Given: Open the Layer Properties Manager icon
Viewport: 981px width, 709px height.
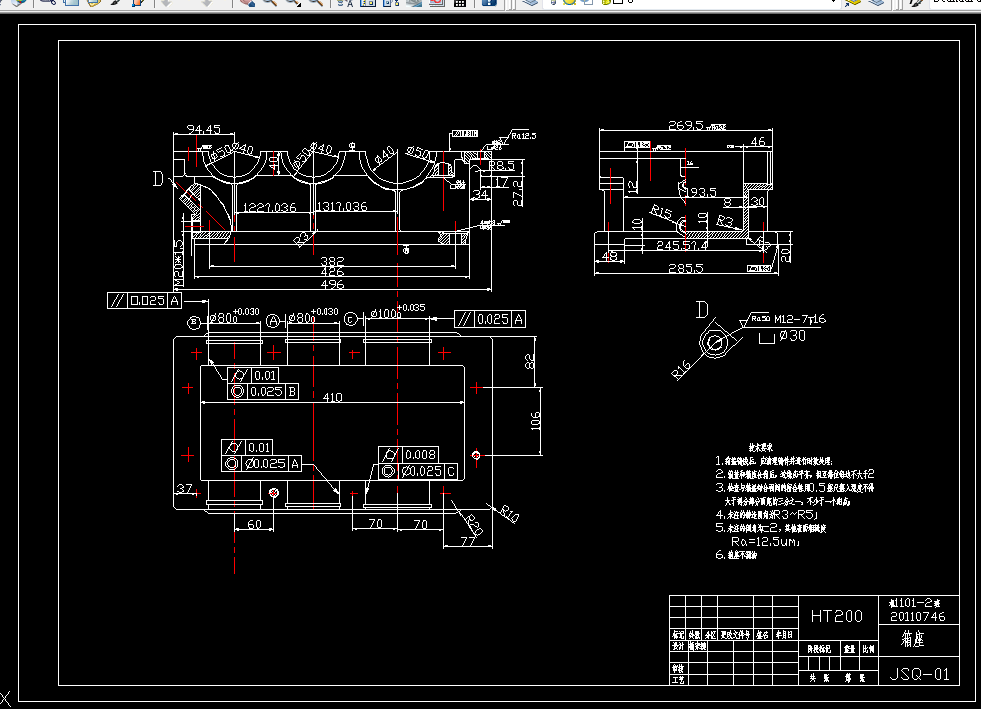Looking at the screenshot, I should (x=531, y=2).
